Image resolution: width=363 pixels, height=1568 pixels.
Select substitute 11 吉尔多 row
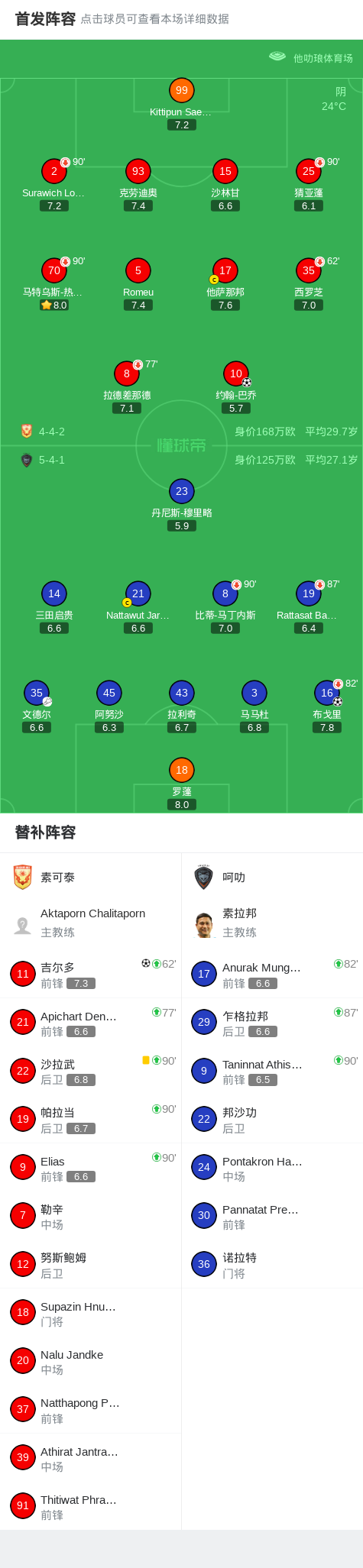(x=91, y=974)
